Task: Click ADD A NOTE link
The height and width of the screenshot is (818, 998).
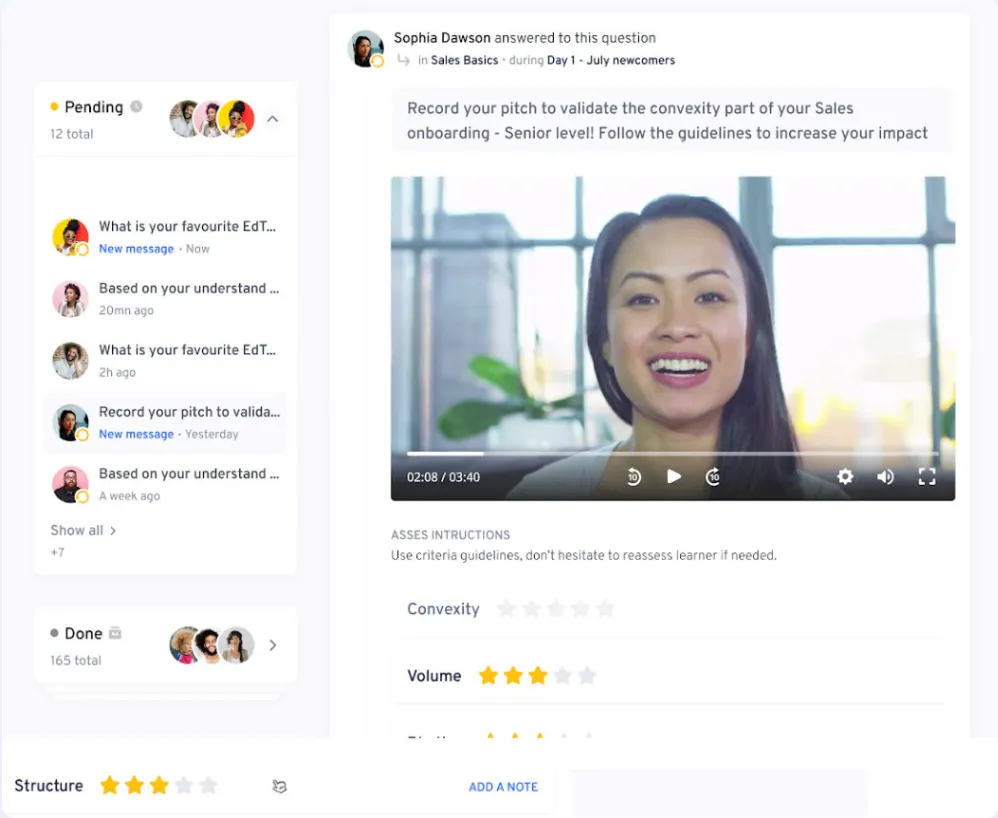Action: tap(503, 787)
